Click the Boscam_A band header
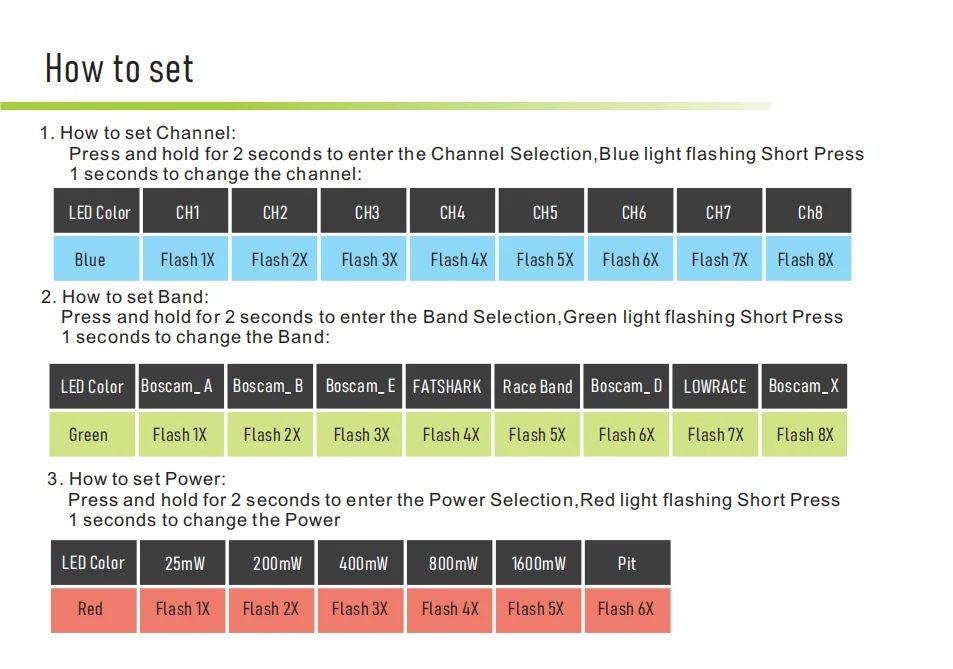 pyautogui.click(x=181, y=386)
